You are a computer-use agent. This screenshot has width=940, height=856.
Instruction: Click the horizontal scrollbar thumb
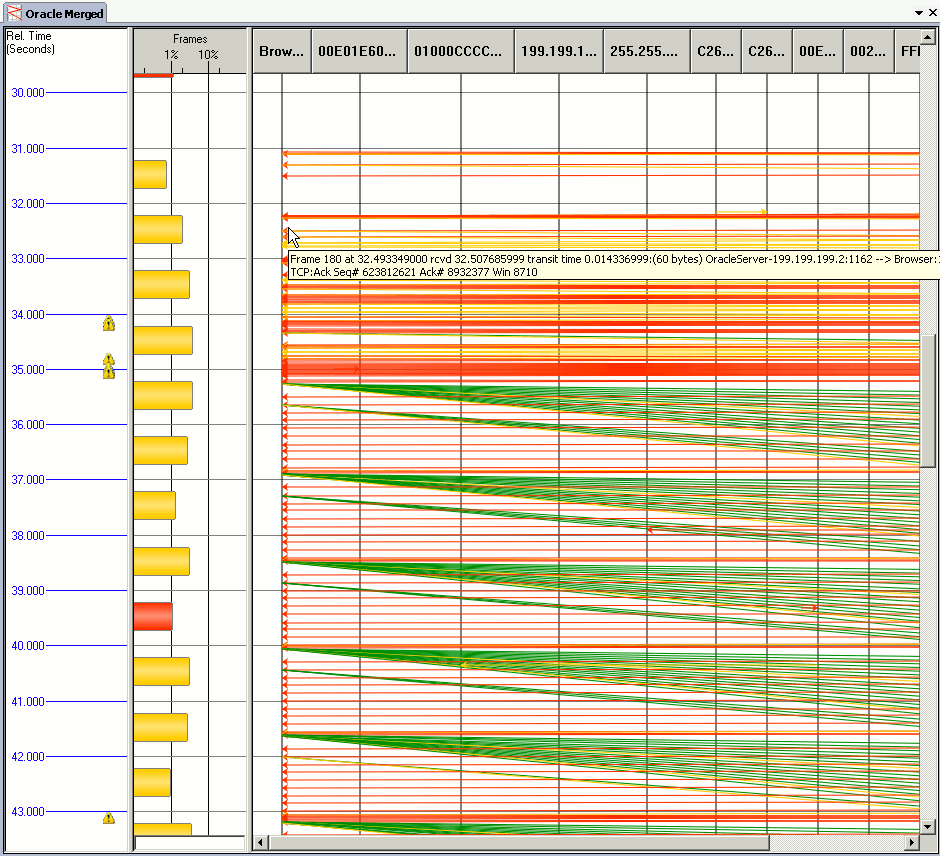pos(519,843)
